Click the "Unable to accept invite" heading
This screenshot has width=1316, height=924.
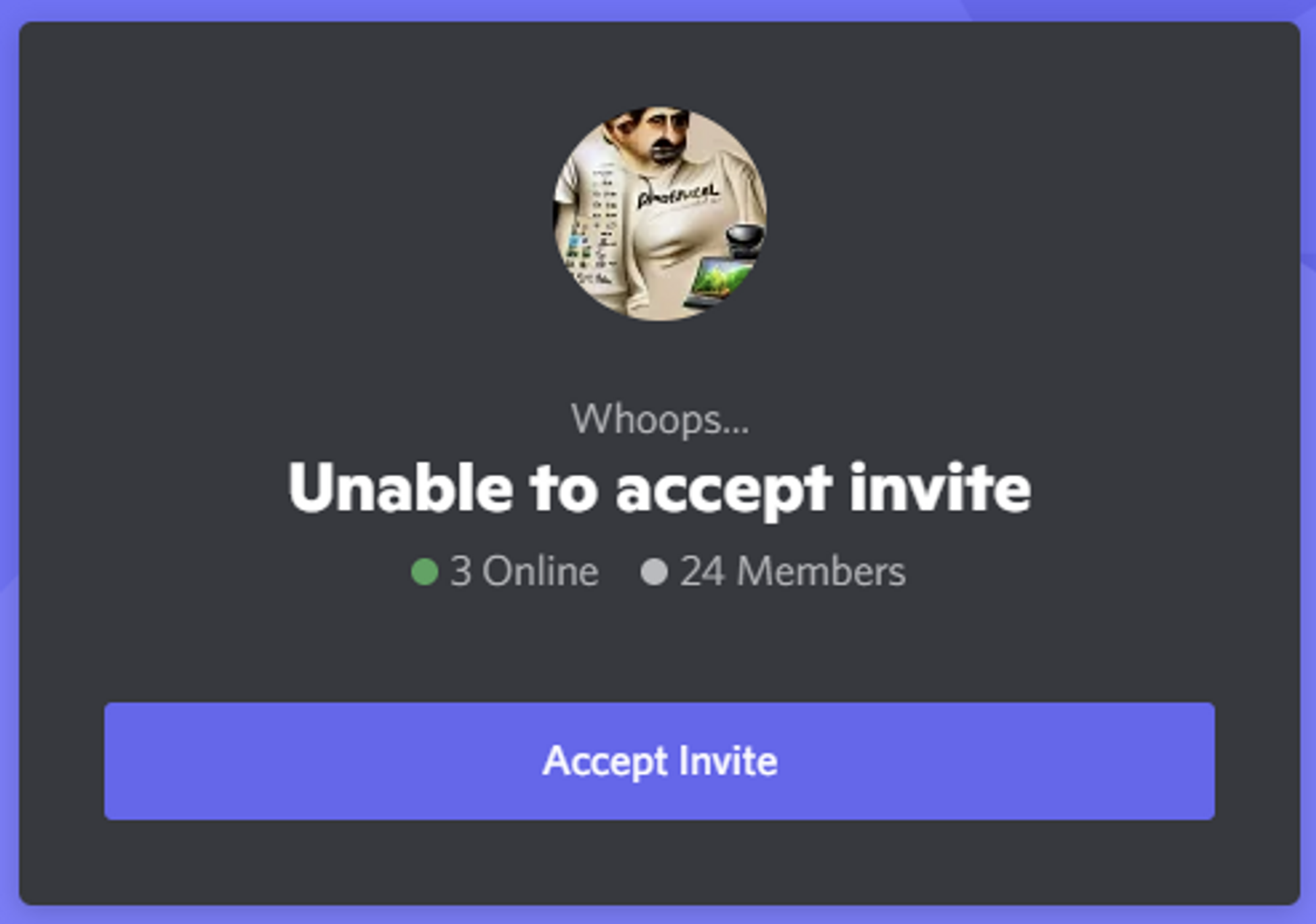click(659, 488)
